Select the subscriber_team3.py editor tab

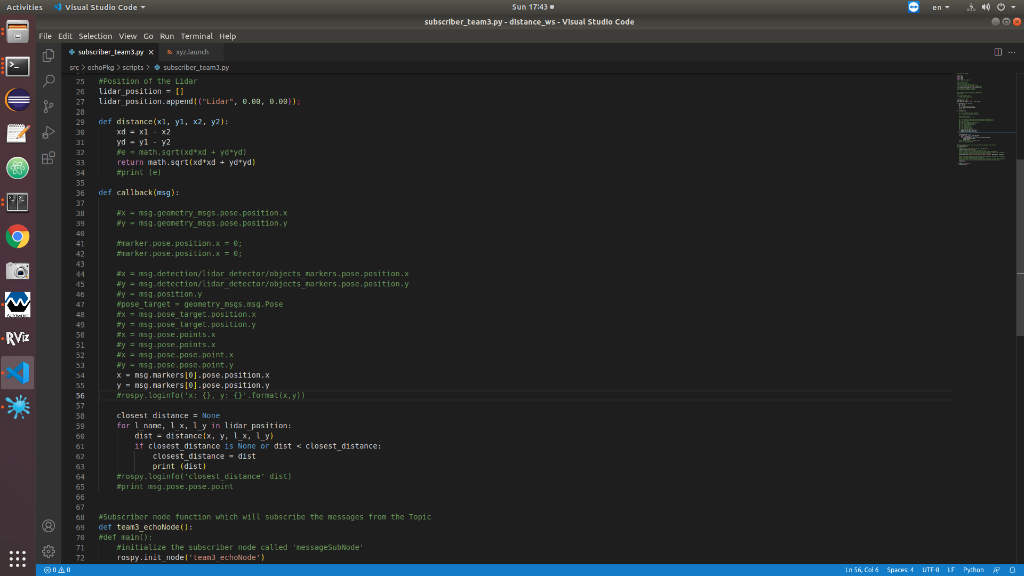click(110, 52)
